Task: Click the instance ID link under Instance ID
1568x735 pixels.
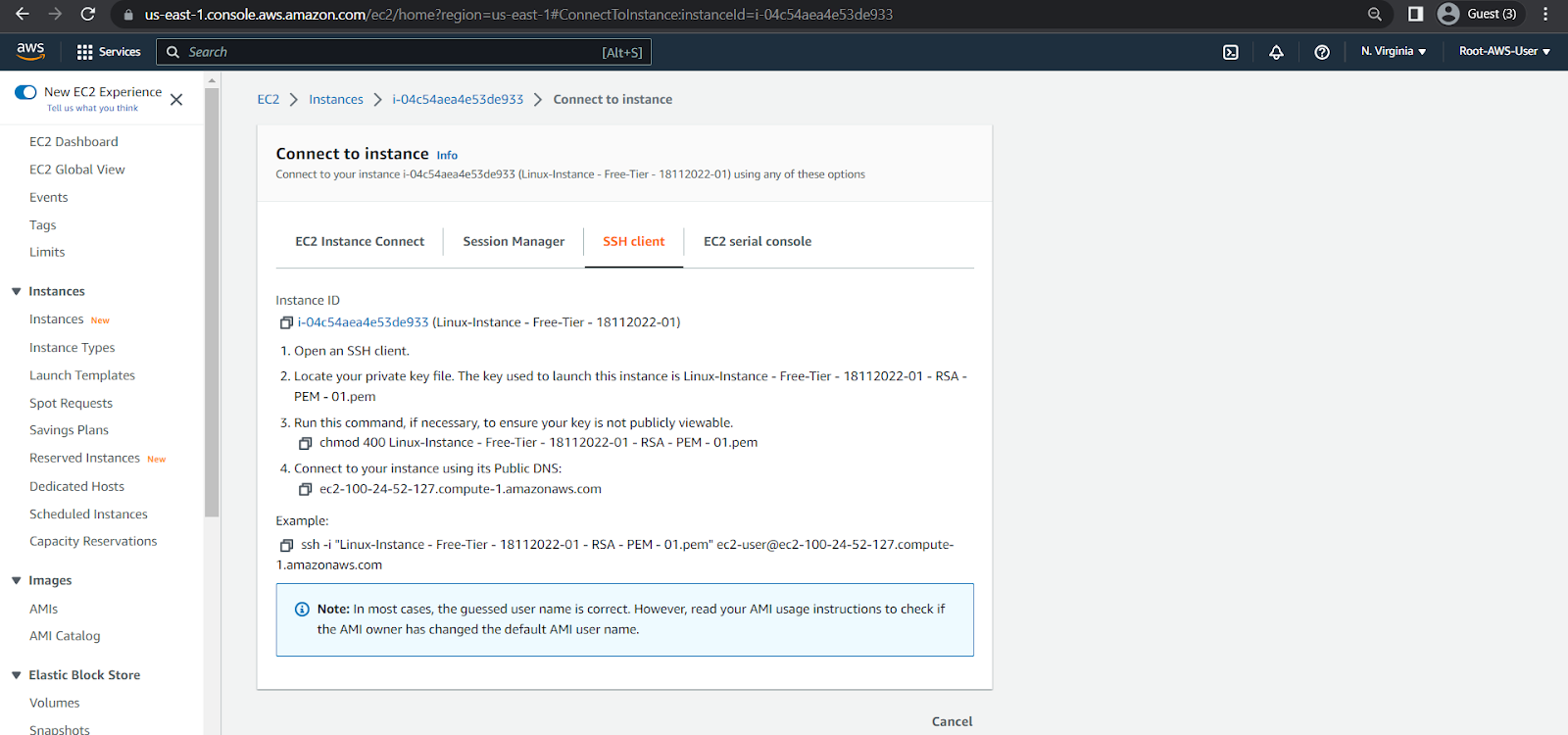Action: tap(364, 322)
